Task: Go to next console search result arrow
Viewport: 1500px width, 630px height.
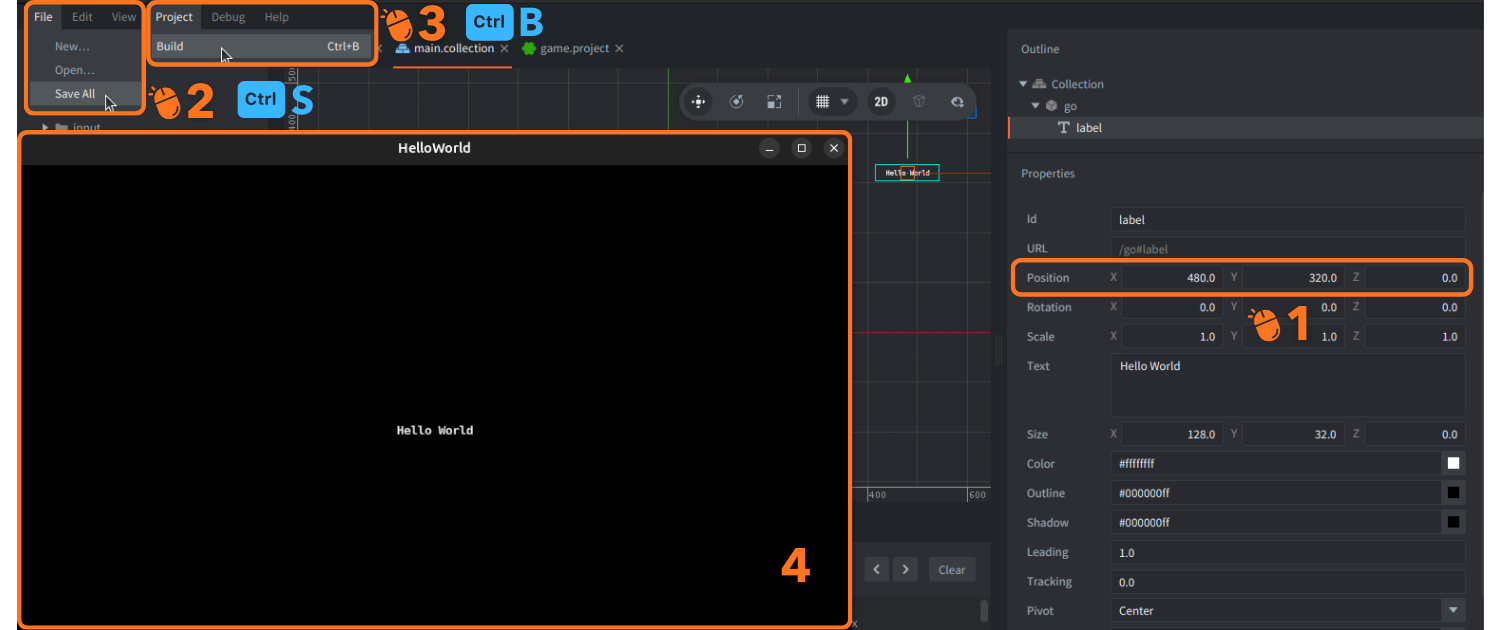Action: pyautogui.click(x=905, y=570)
